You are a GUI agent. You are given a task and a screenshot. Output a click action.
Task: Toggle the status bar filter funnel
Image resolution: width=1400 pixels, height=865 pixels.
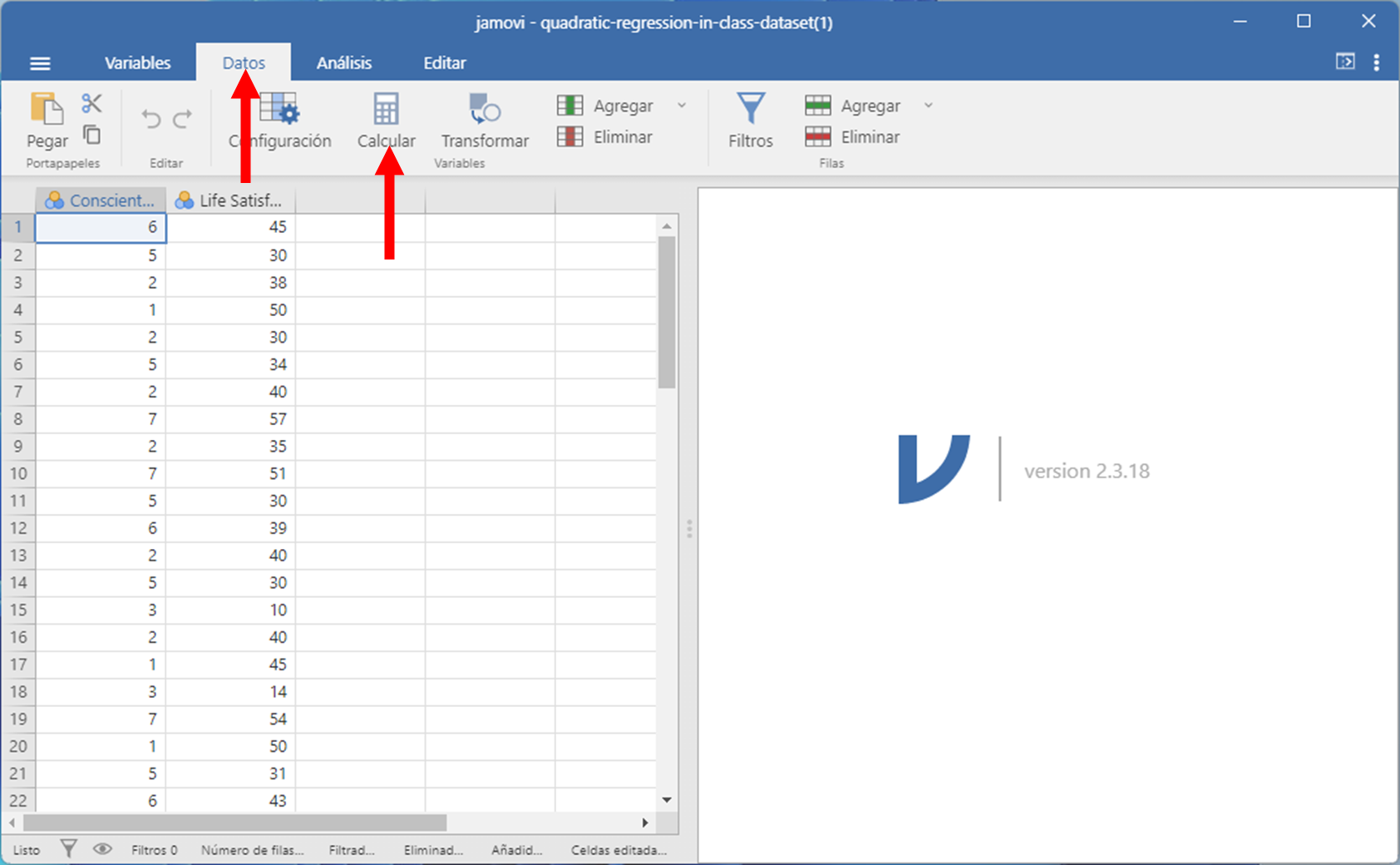pyautogui.click(x=69, y=849)
